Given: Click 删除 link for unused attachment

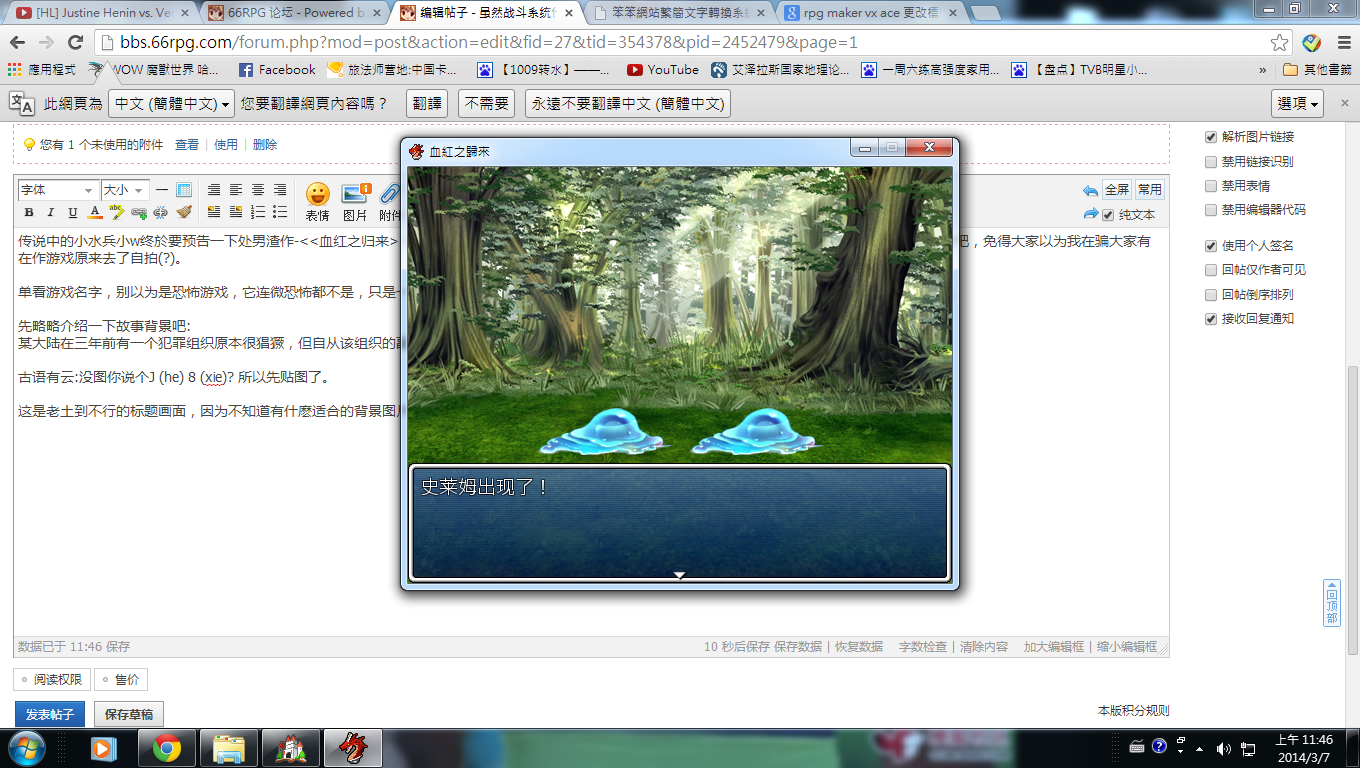Looking at the screenshot, I should coord(264,145).
